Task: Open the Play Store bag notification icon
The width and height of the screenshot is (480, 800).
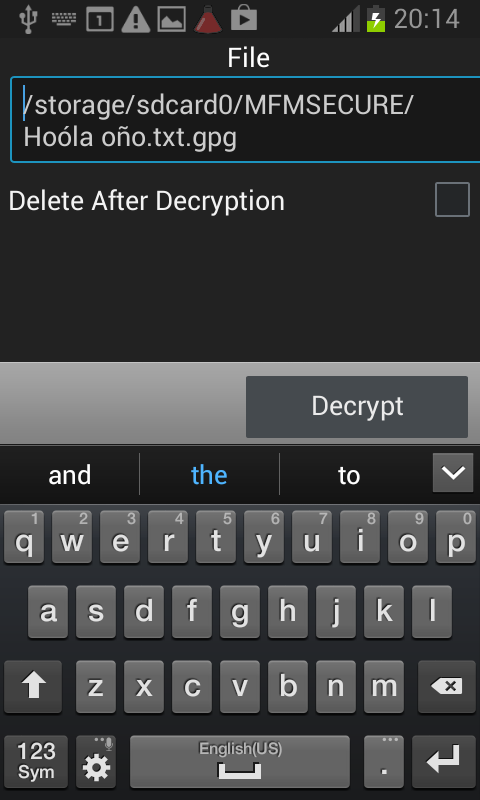Action: coord(244,19)
